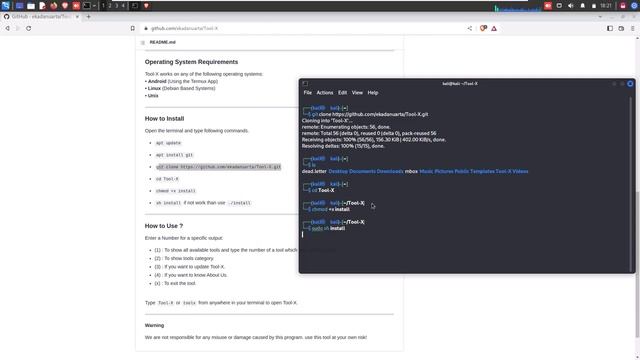Click the Desktop folder in ls output
The image size is (640, 360).
[338, 171]
